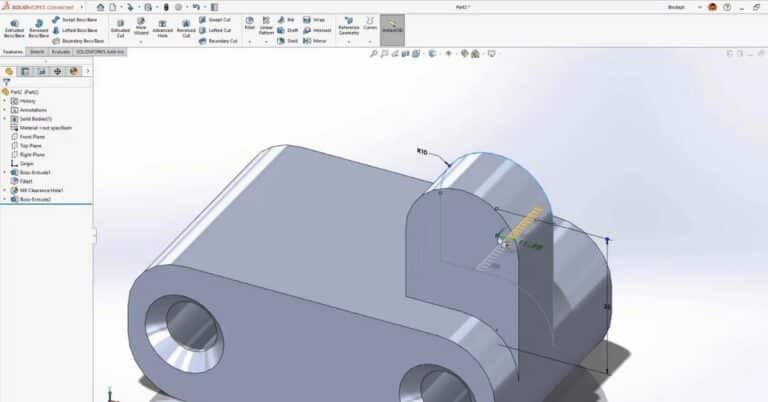Expand the Boss-Extrude1 feature node
This screenshot has width=768, height=402.
5,172
